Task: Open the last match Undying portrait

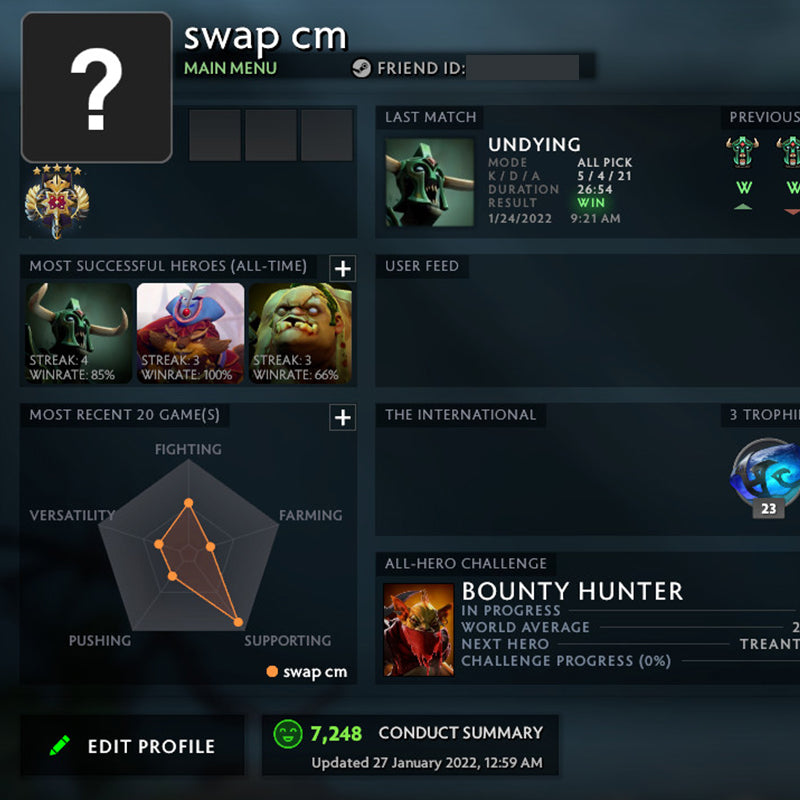Action: 429,182
